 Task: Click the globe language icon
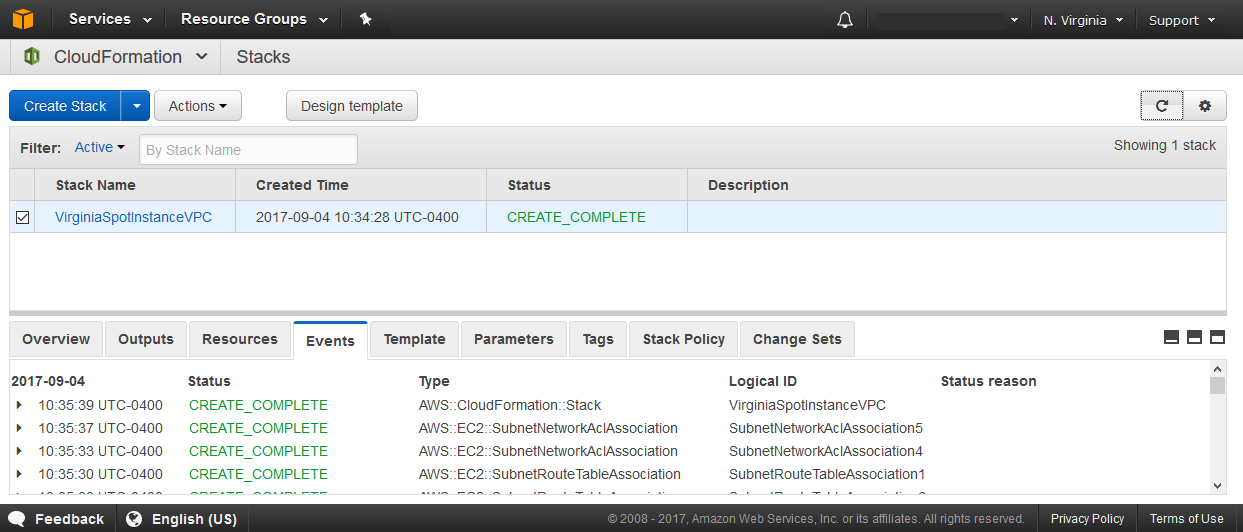click(x=134, y=519)
